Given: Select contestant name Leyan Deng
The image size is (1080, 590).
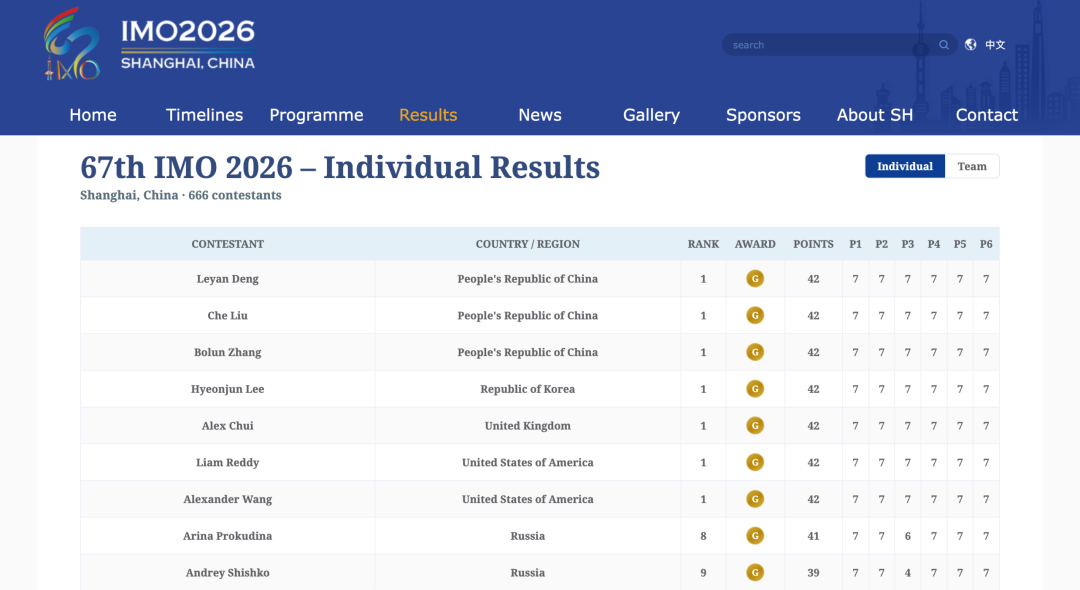Looking at the screenshot, I should 227,279.
